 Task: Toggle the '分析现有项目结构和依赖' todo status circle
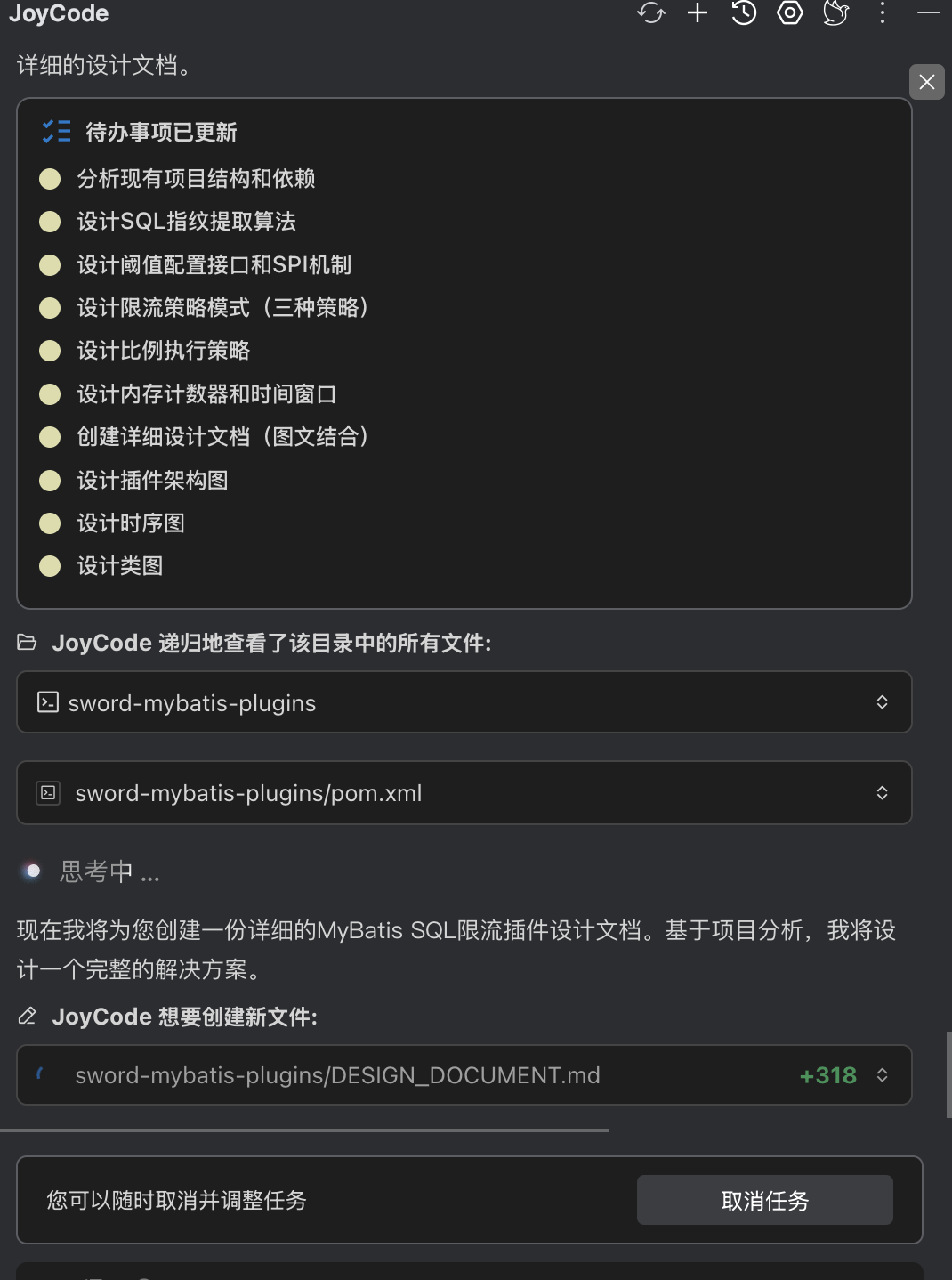[x=50, y=179]
